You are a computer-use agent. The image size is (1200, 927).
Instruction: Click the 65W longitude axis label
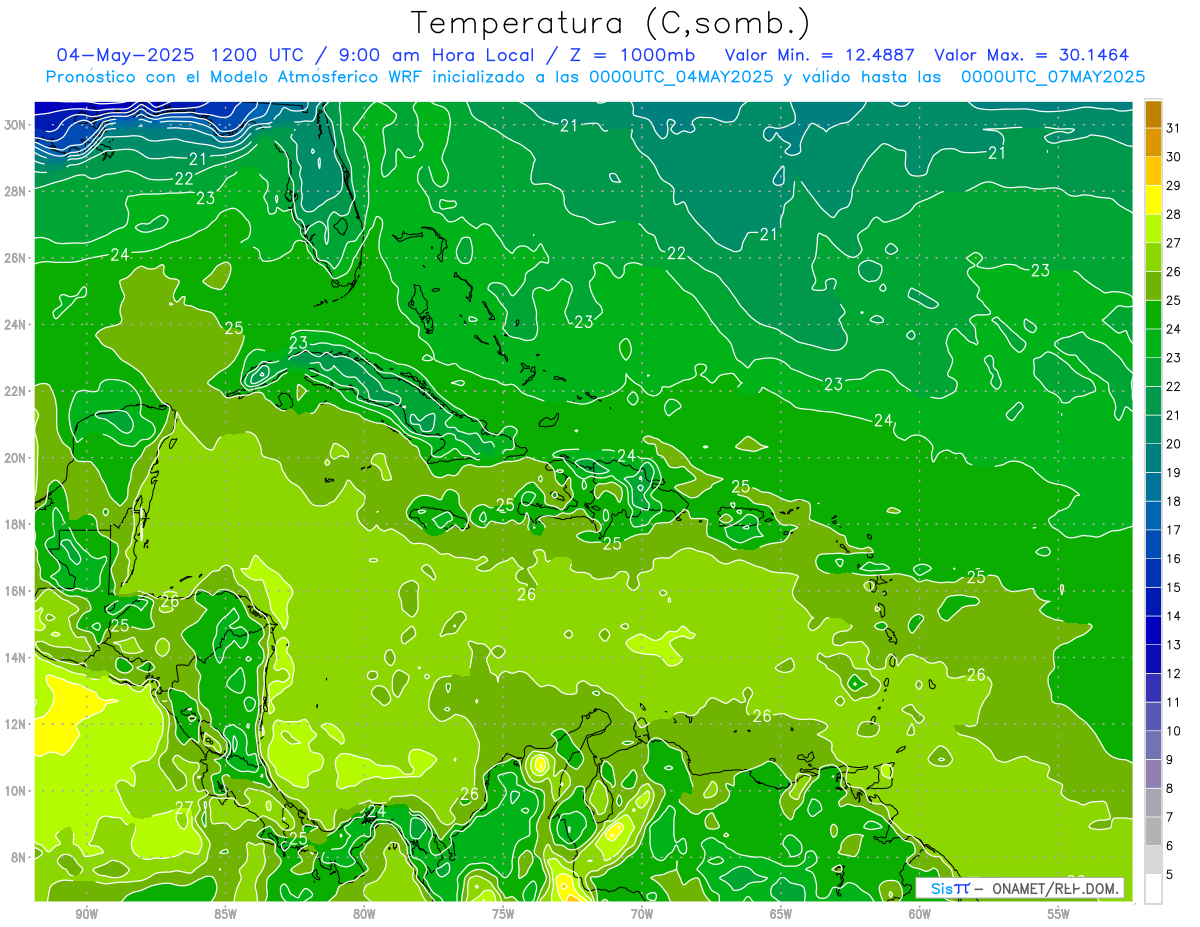[781, 913]
